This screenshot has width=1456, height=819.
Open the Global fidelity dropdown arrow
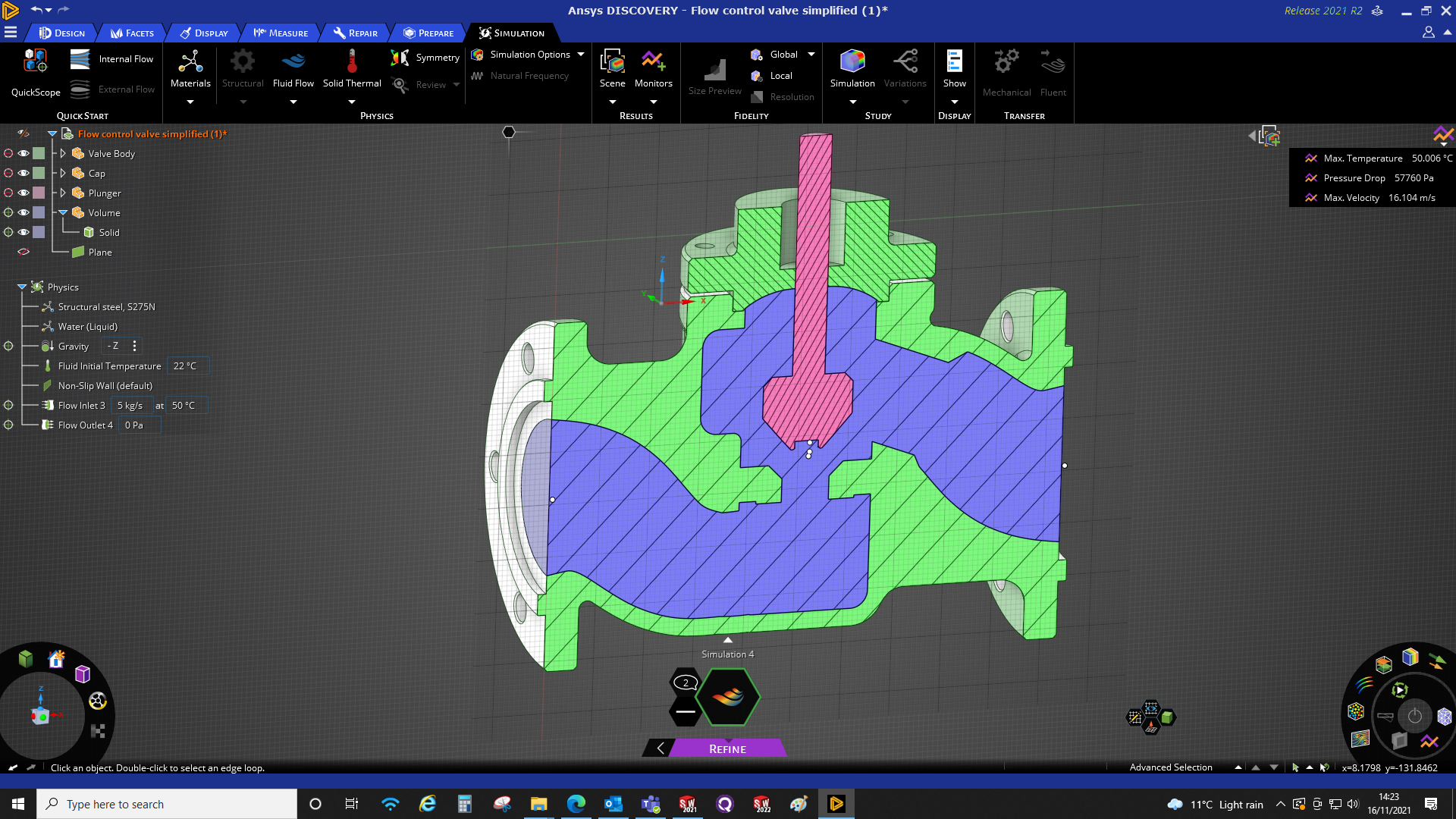tap(811, 55)
